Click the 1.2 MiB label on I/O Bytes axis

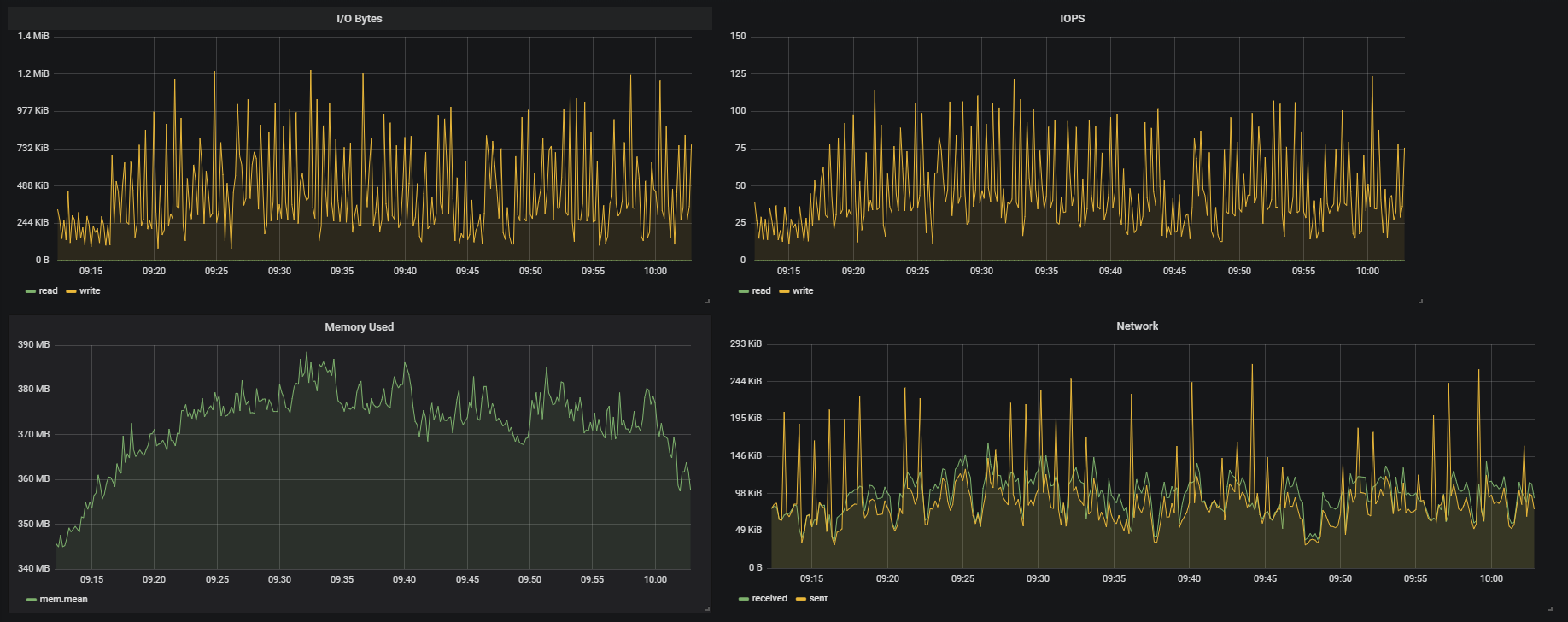(33, 74)
